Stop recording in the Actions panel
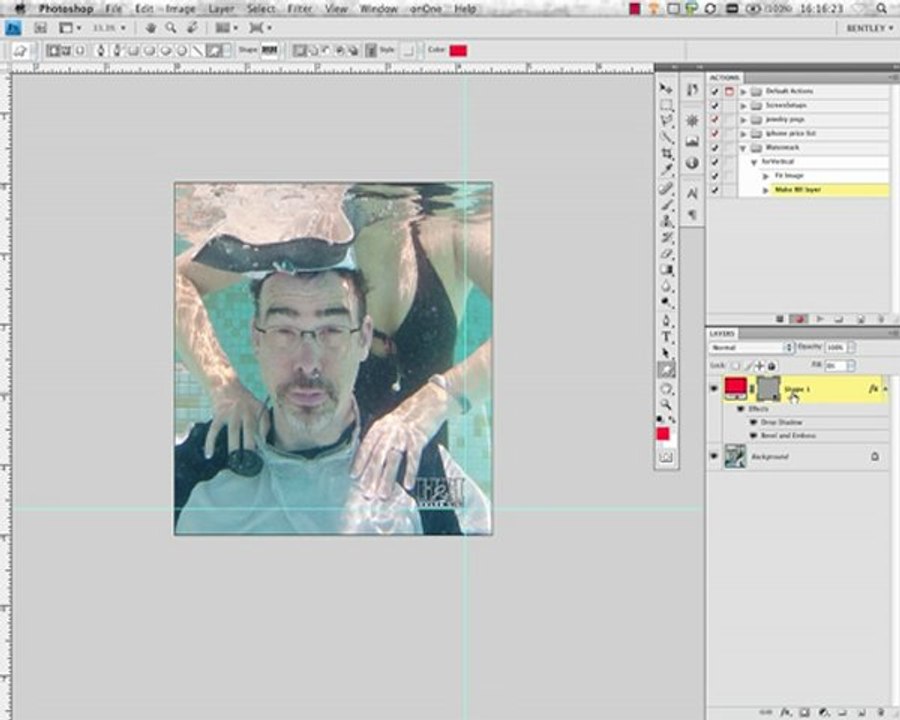The image size is (900, 720). pos(779,319)
